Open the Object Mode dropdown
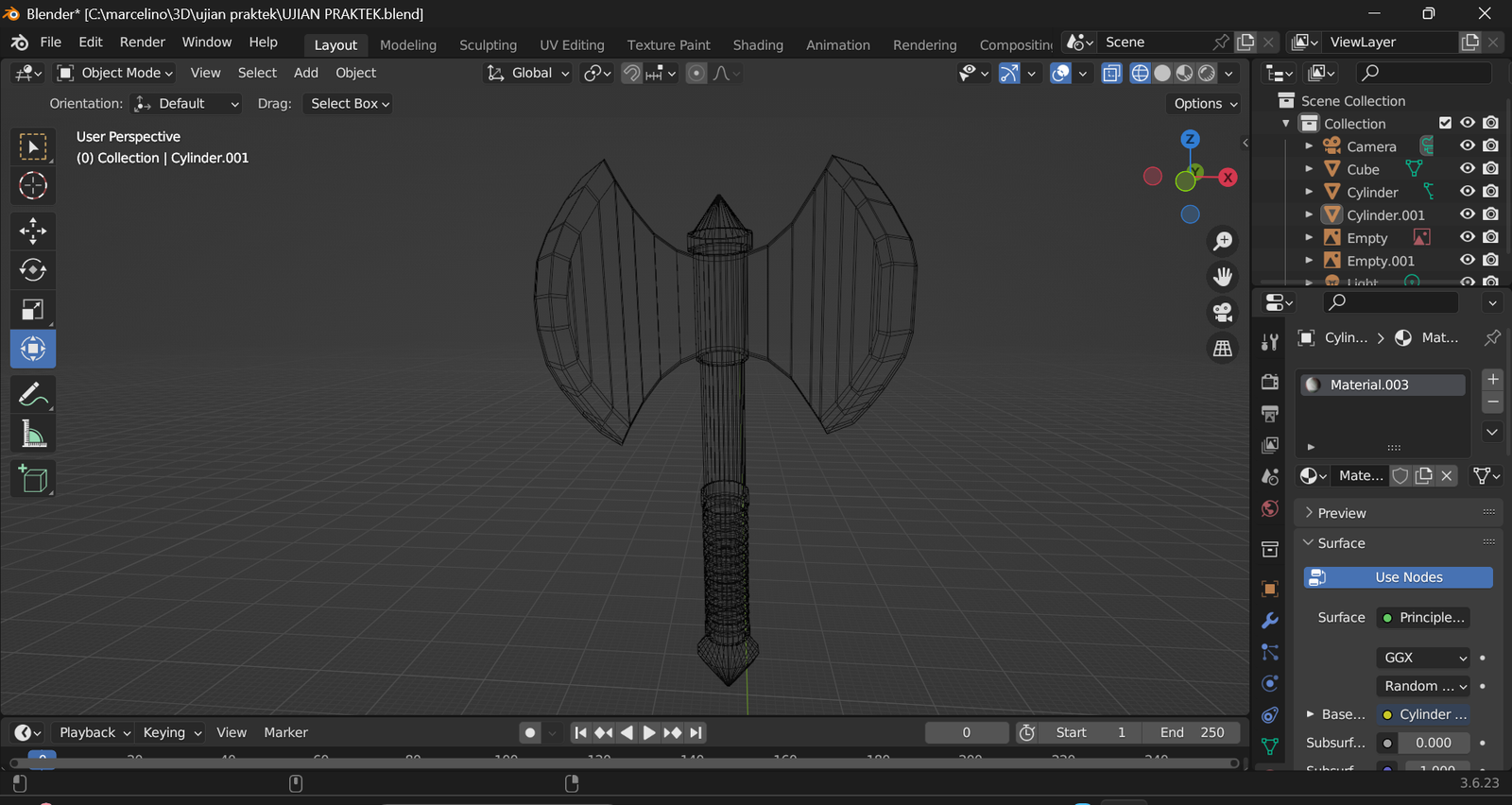Image resolution: width=1512 pixels, height=805 pixels. [115, 73]
